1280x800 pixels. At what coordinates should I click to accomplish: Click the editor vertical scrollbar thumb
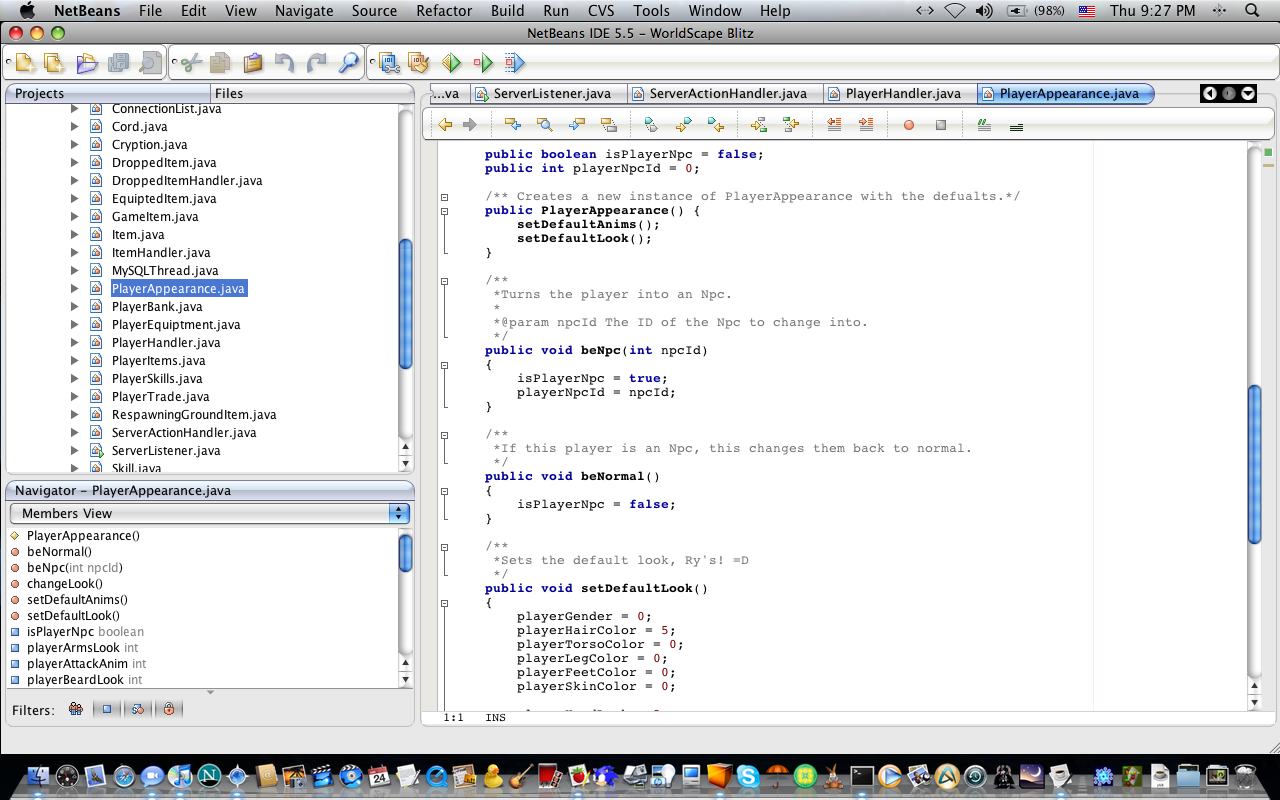point(1255,464)
